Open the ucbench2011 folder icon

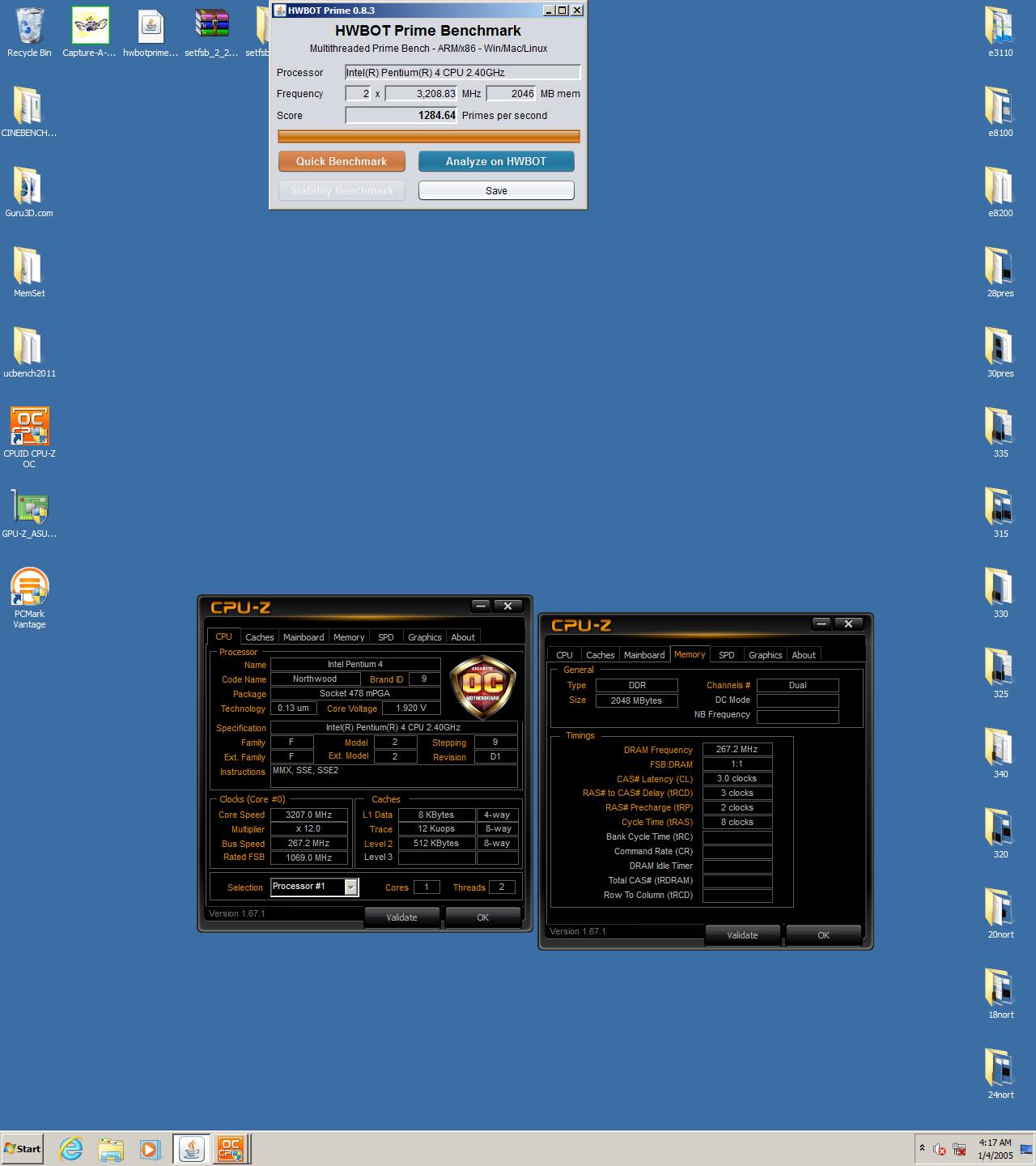(x=29, y=352)
